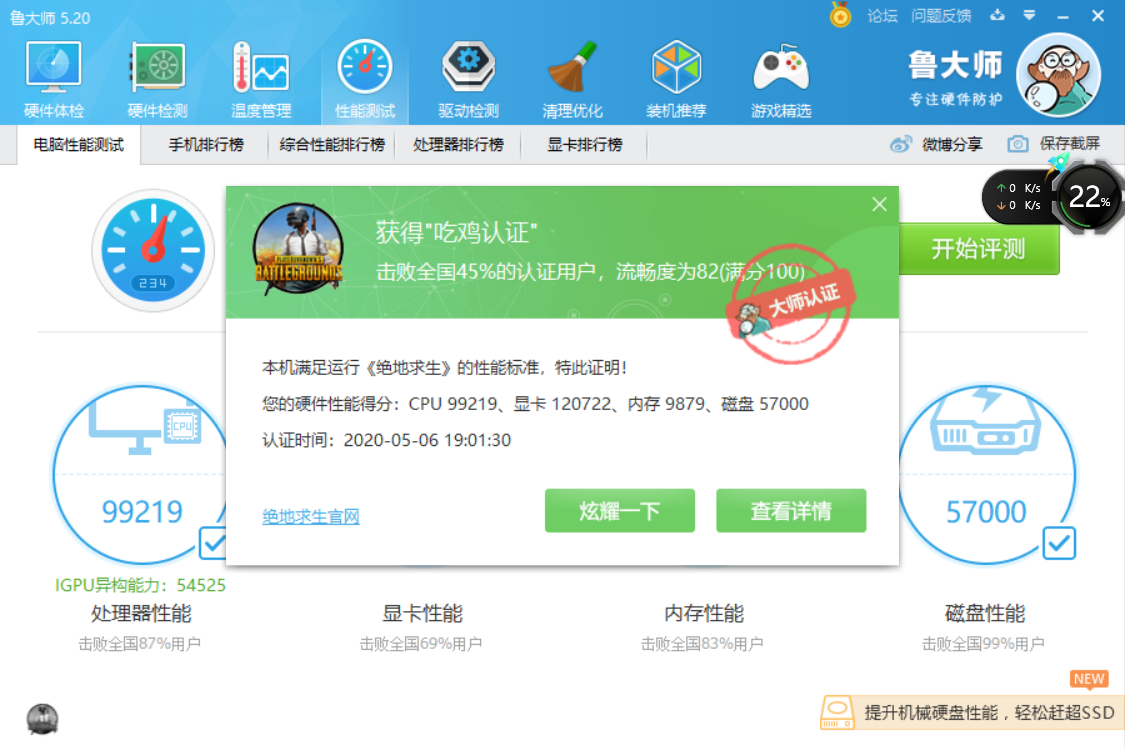Click the 提升机械硬盘性能 banner
Viewport: 1125px width, 750px height.
pyautogui.click(x=972, y=713)
